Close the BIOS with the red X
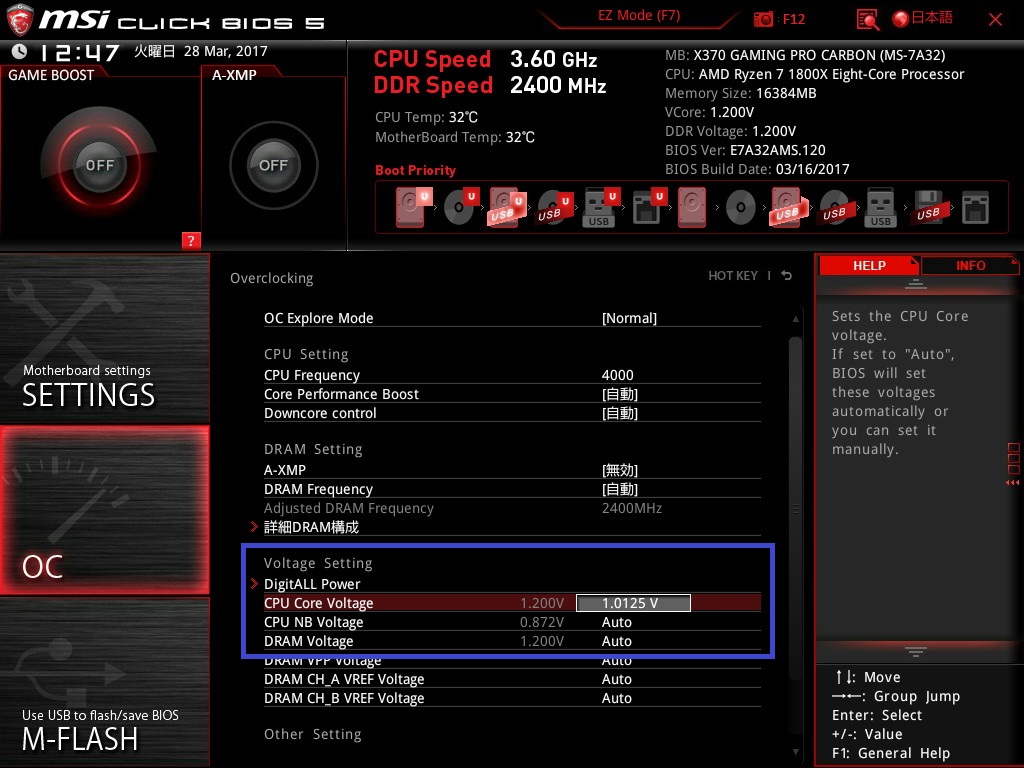The image size is (1024, 768). [x=995, y=20]
